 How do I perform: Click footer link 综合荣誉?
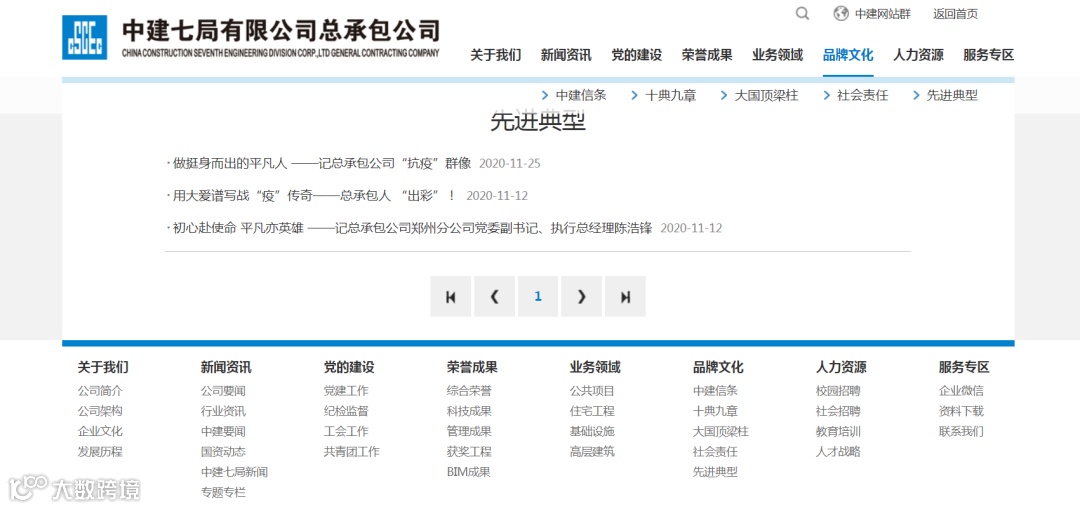pos(469,391)
